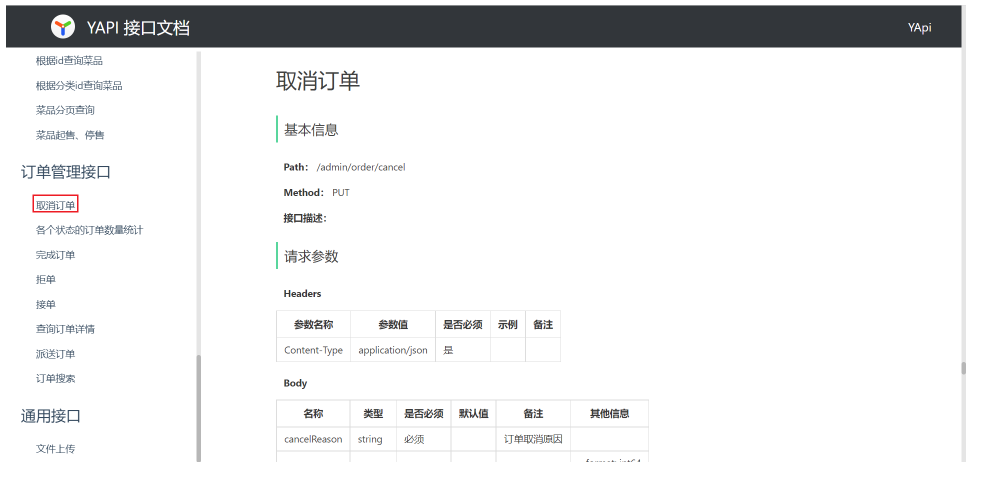Open 接单 in sidebar
Screen dimensions: 982x477
46,305
